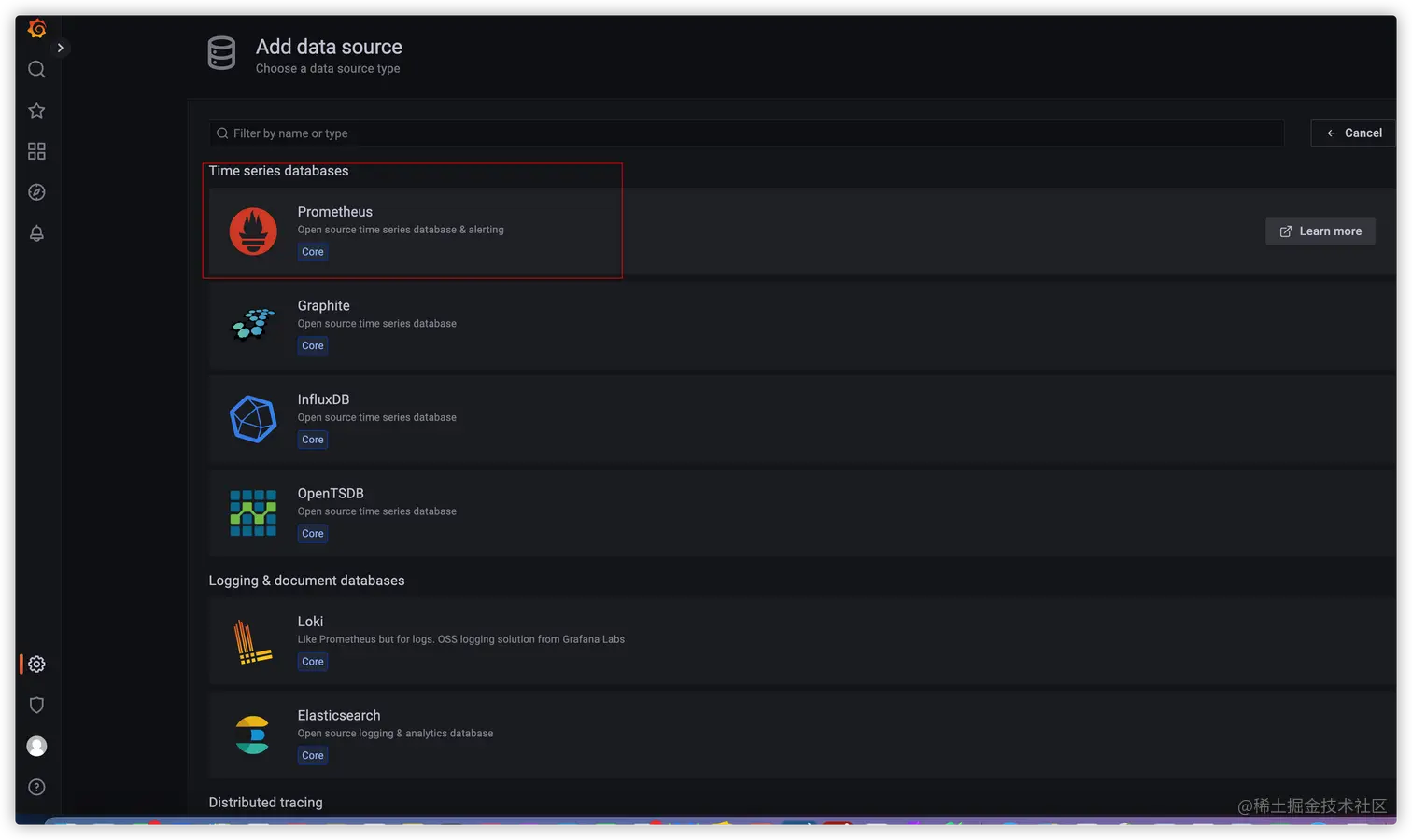1412x840 pixels.
Task: Click 'Open source logging & analytics database' text
Action: tap(395, 734)
